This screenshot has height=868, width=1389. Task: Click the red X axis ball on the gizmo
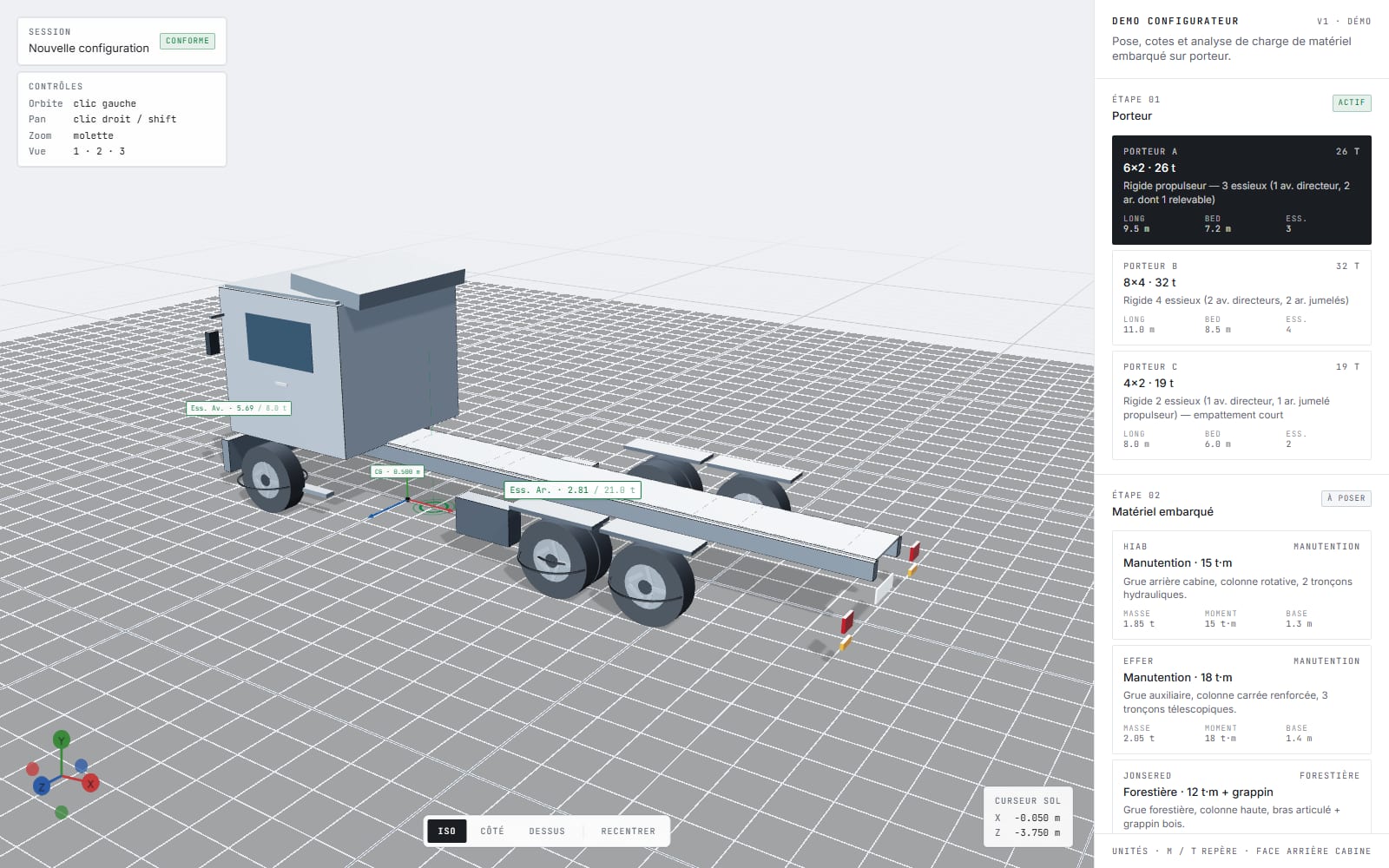coord(90,784)
